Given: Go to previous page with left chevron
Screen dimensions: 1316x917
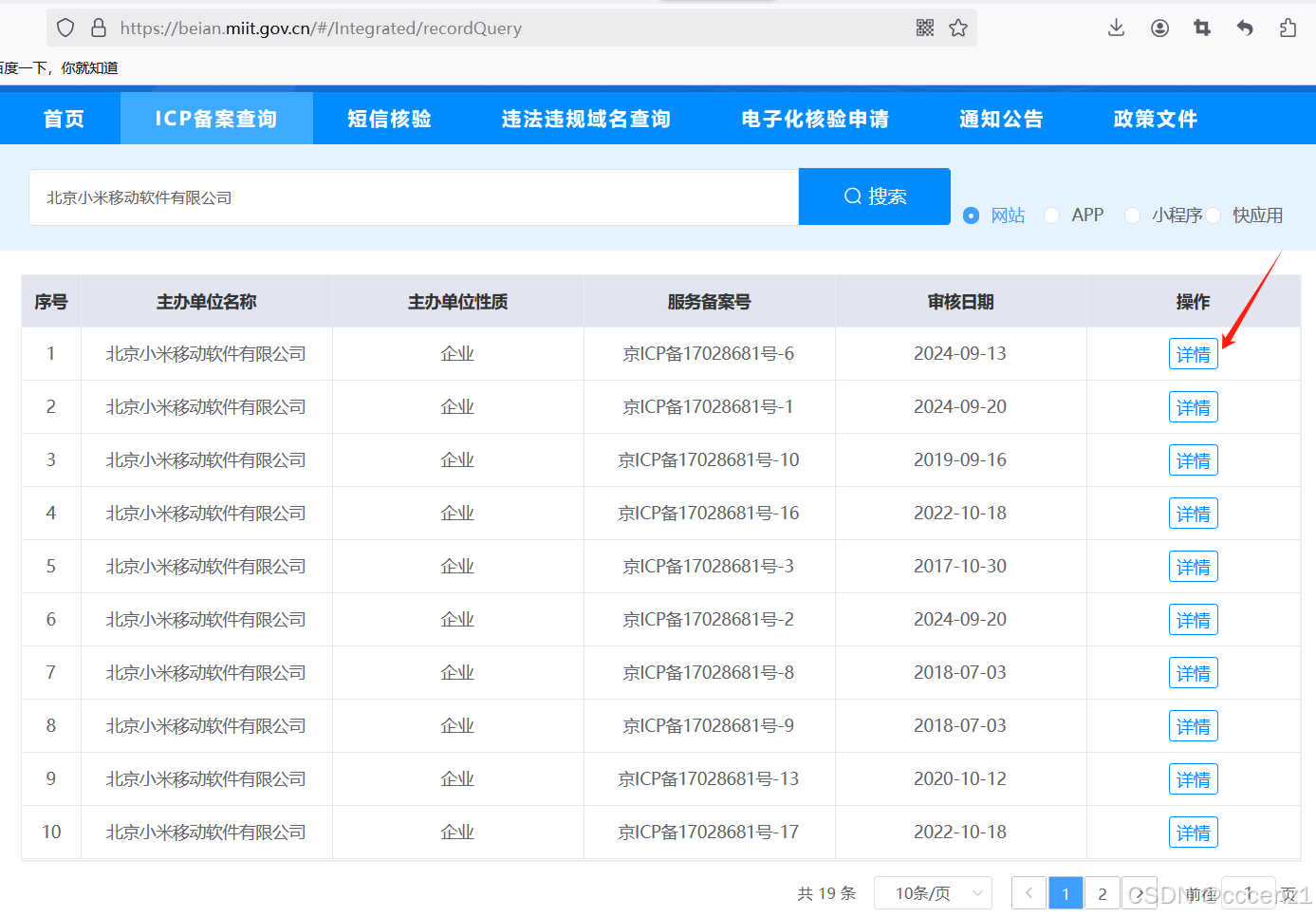Looking at the screenshot, I should click(x=1029, y=893).
